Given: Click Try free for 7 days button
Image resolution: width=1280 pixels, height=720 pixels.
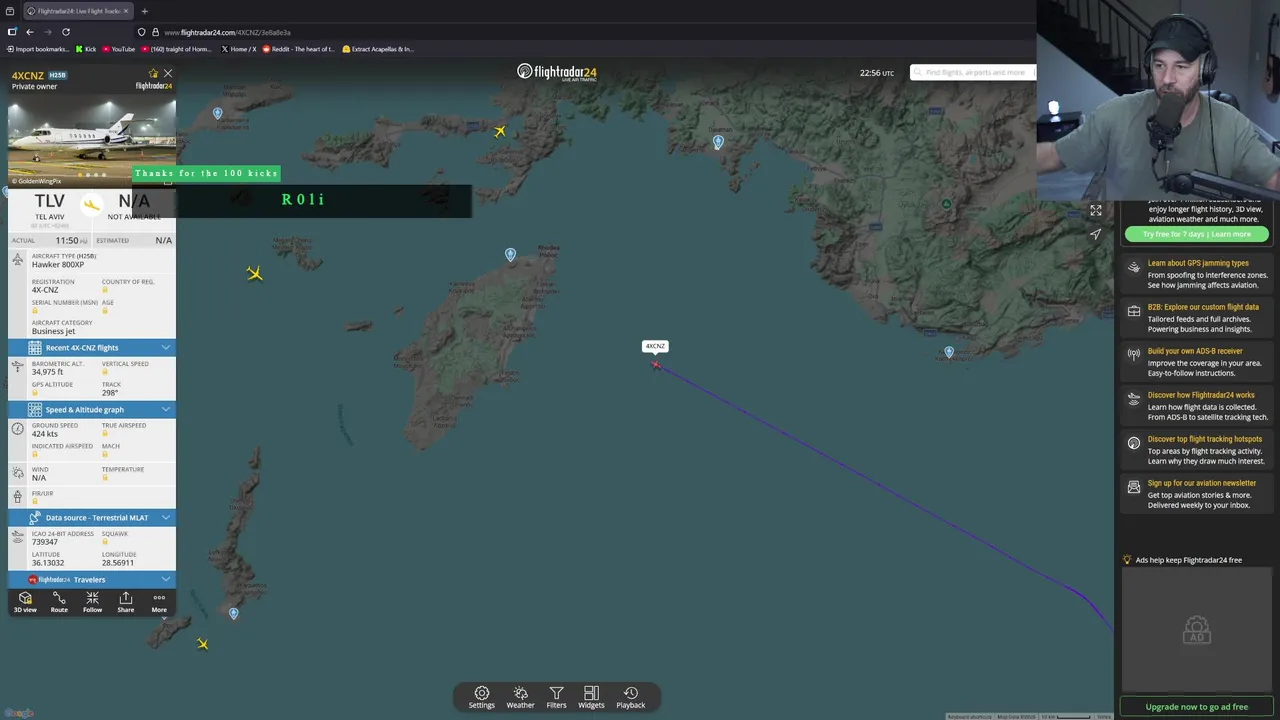Looking at the screenshot, I should (1196, 234).
